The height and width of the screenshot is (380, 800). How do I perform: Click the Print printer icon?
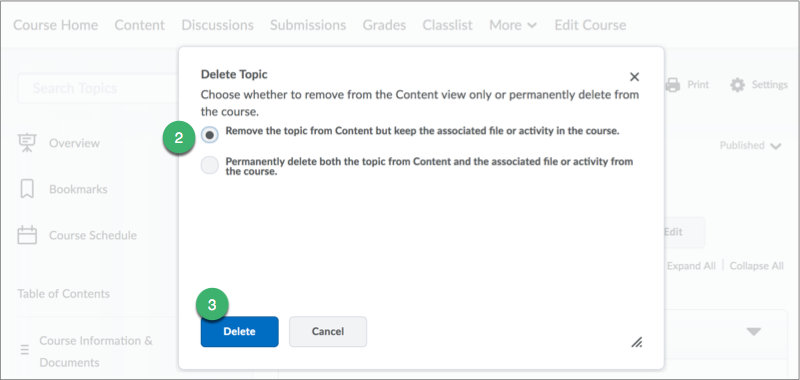point(673,85)
